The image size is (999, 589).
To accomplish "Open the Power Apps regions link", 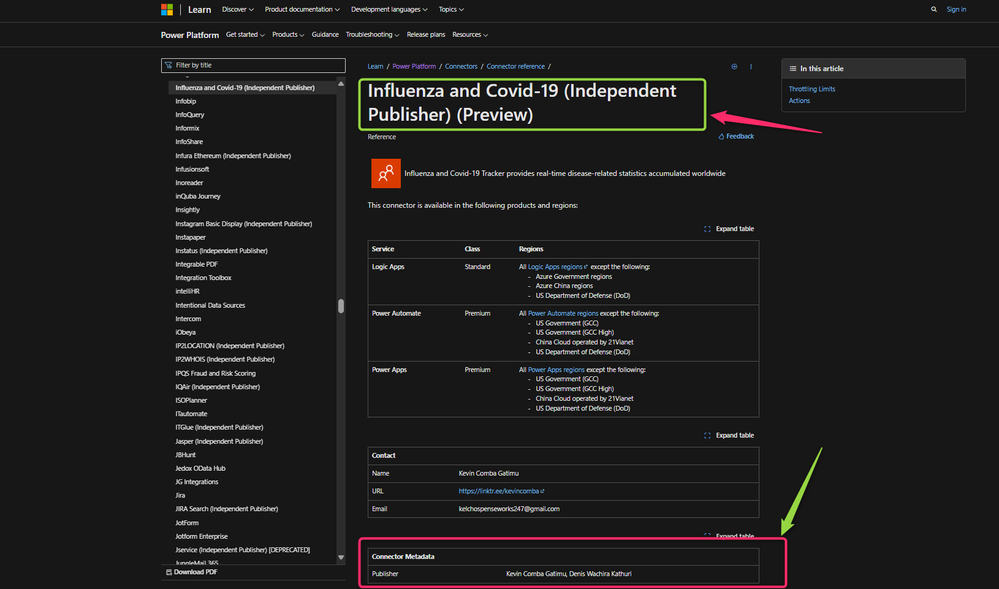I will (x=556, y=370).
